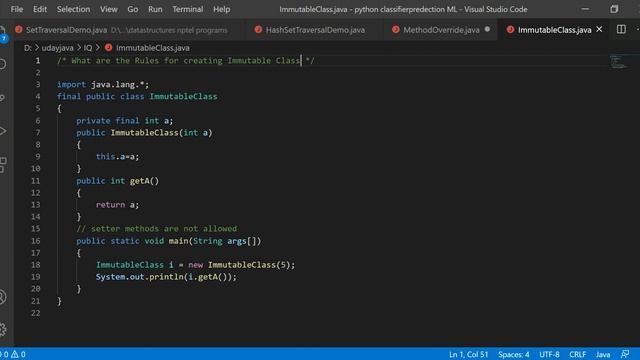Open the Go menu
This screenshot has width=640, height=360.
click(x=132, y=9)
